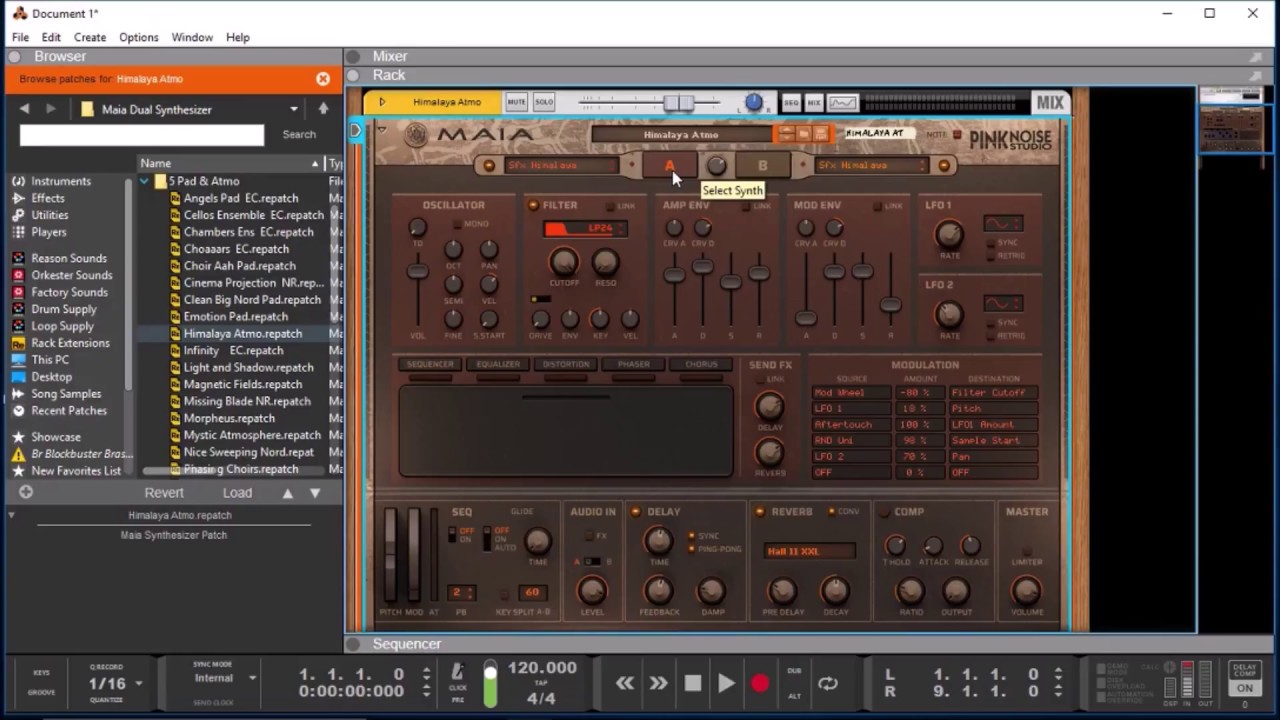Open the Hall 11 XXL reverb type selector
Screen dimensions: 1280x720
pyautogui.click(x=809, y=551)
